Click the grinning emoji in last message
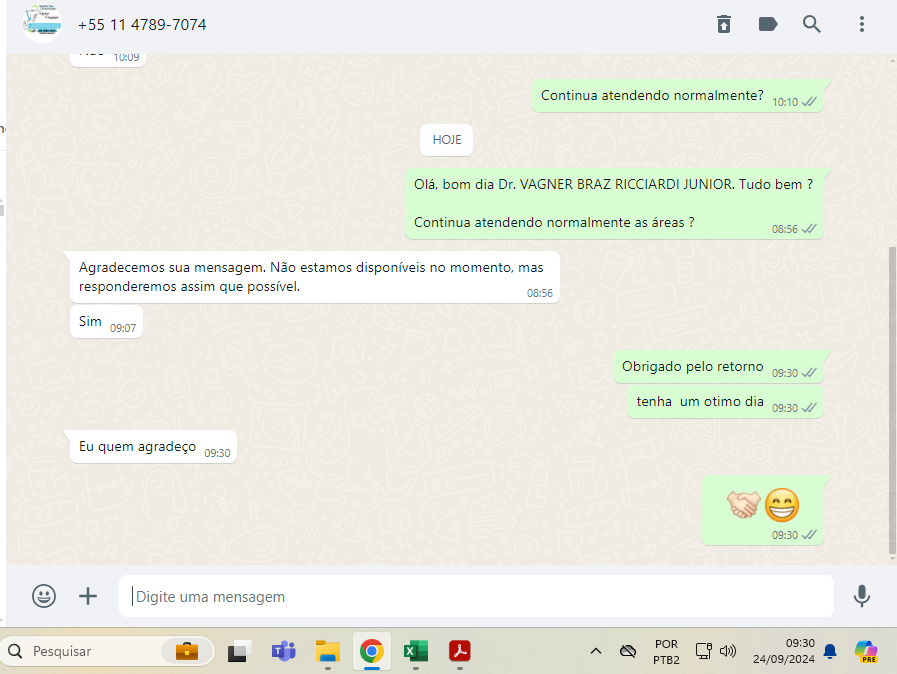 [x=781, y=505]
